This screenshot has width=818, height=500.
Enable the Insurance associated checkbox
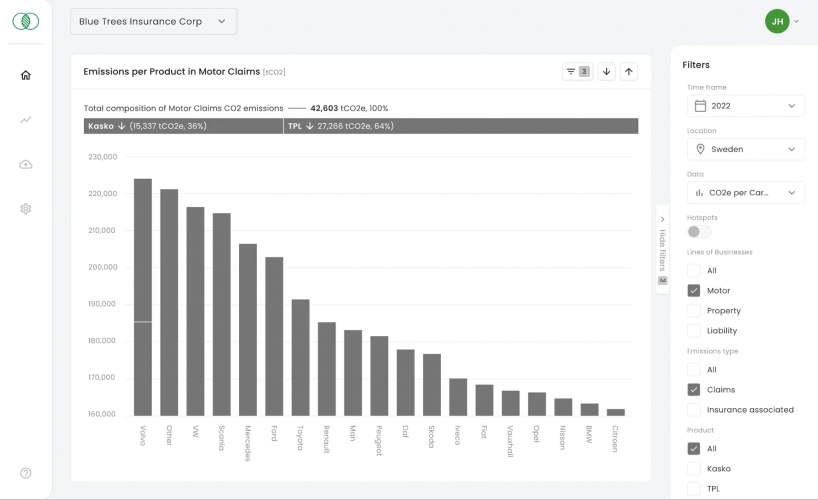[694, 410]
